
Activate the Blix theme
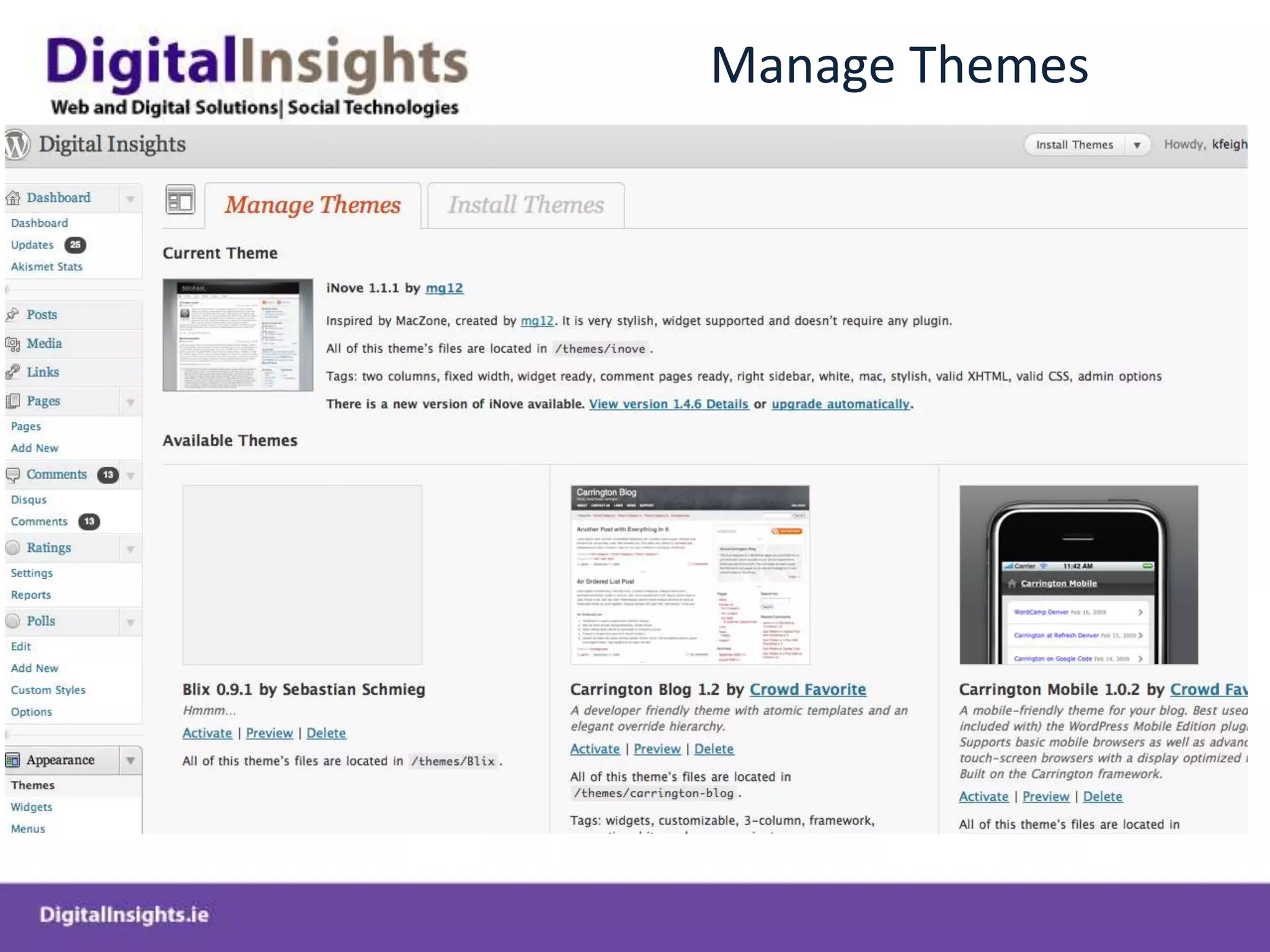coord(207,733)
